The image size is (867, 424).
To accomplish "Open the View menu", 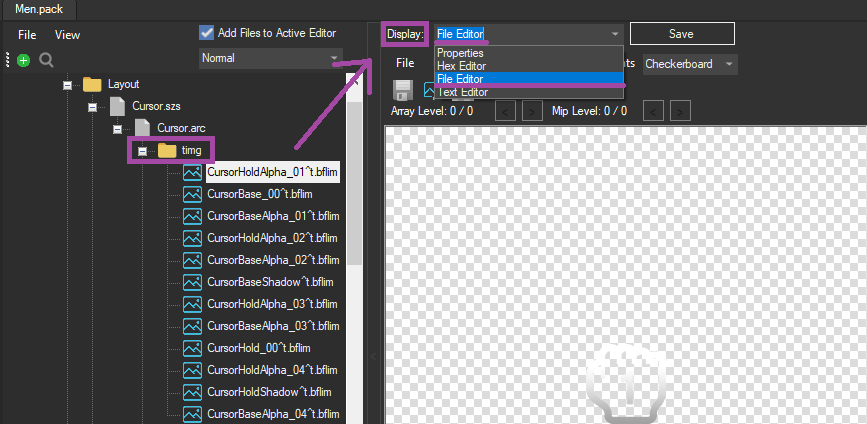I will pyautogui.click(x=68, y=35).
